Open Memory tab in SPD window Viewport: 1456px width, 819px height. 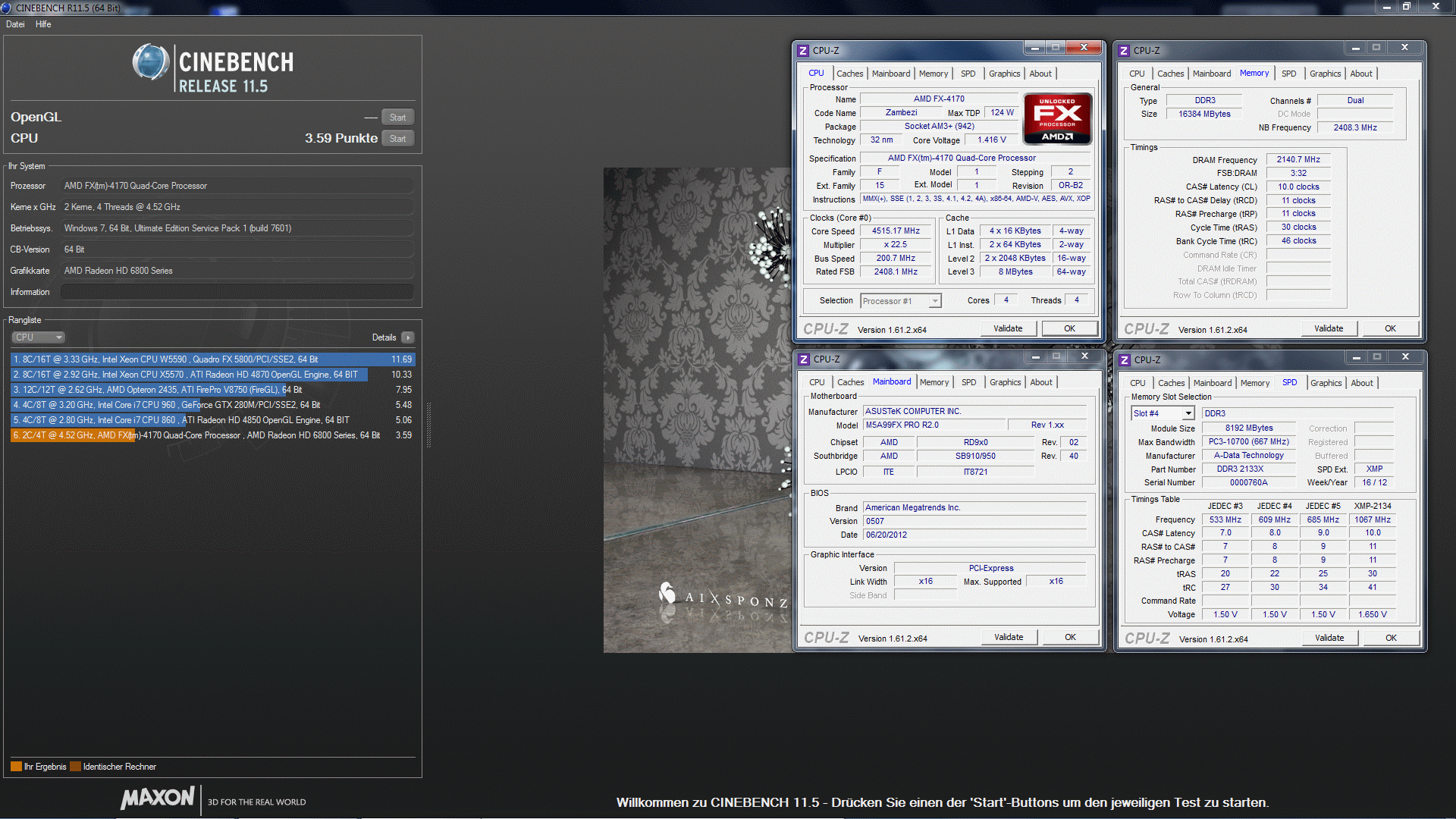[x=1255, y=383]
